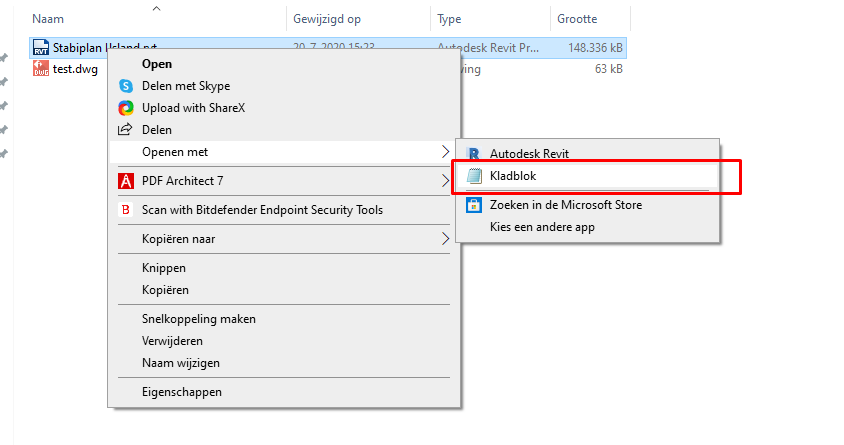Click the Autodesk Revit R icon
Image resolution: width=844 pixels, height=445 pixels.
[x=474, y=153]
